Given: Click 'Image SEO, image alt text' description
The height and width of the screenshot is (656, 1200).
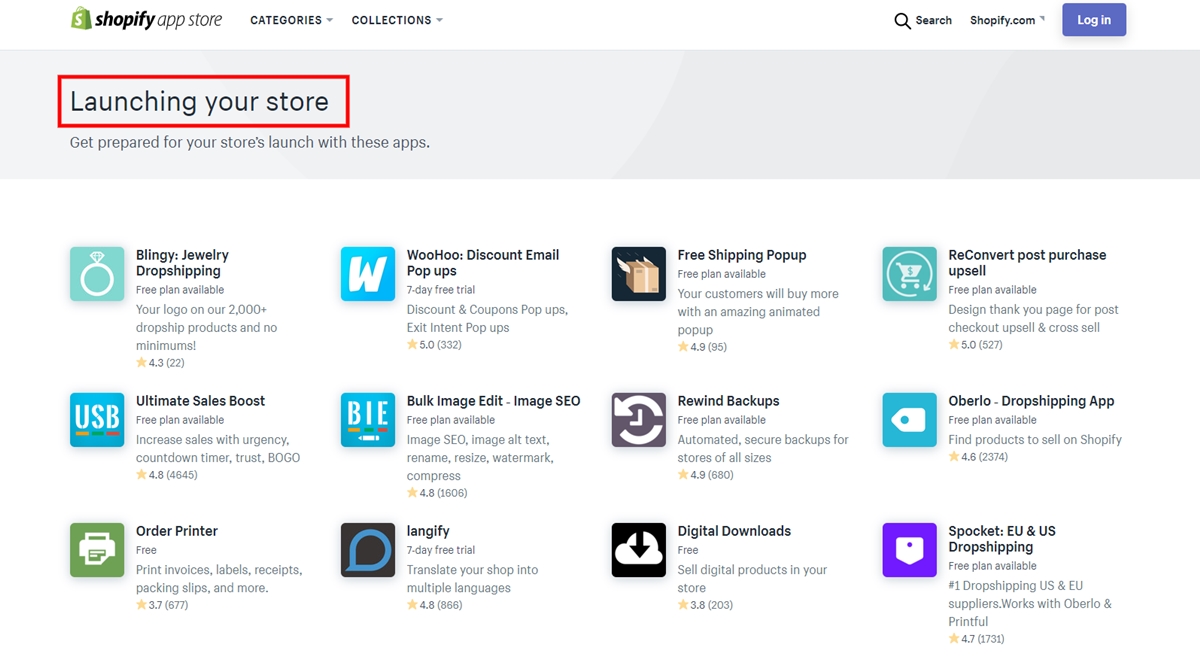Looking at the screenshot, I should pos(480,458).
